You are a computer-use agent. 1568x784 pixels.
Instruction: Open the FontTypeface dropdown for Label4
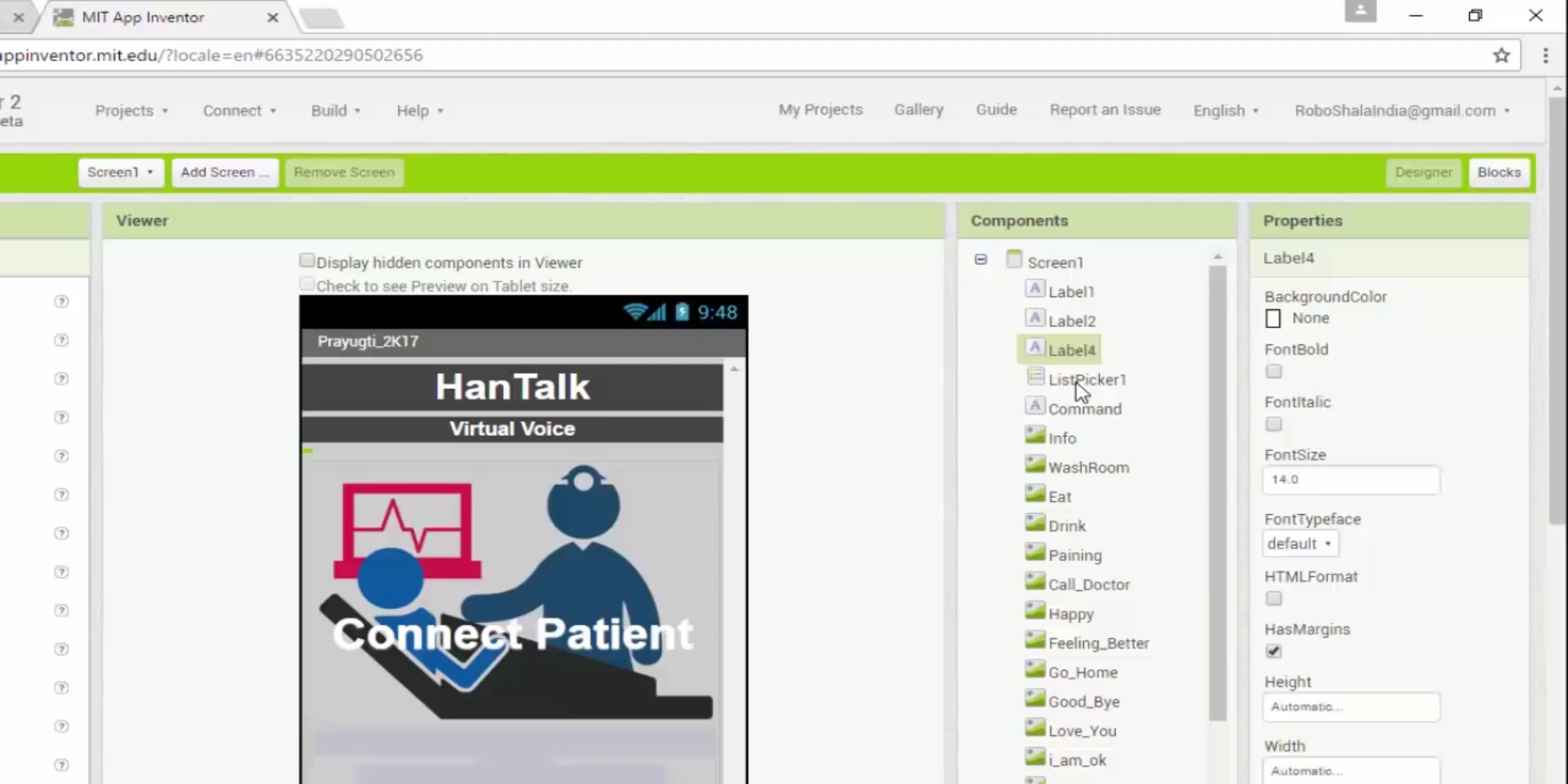pos(1298,543)
